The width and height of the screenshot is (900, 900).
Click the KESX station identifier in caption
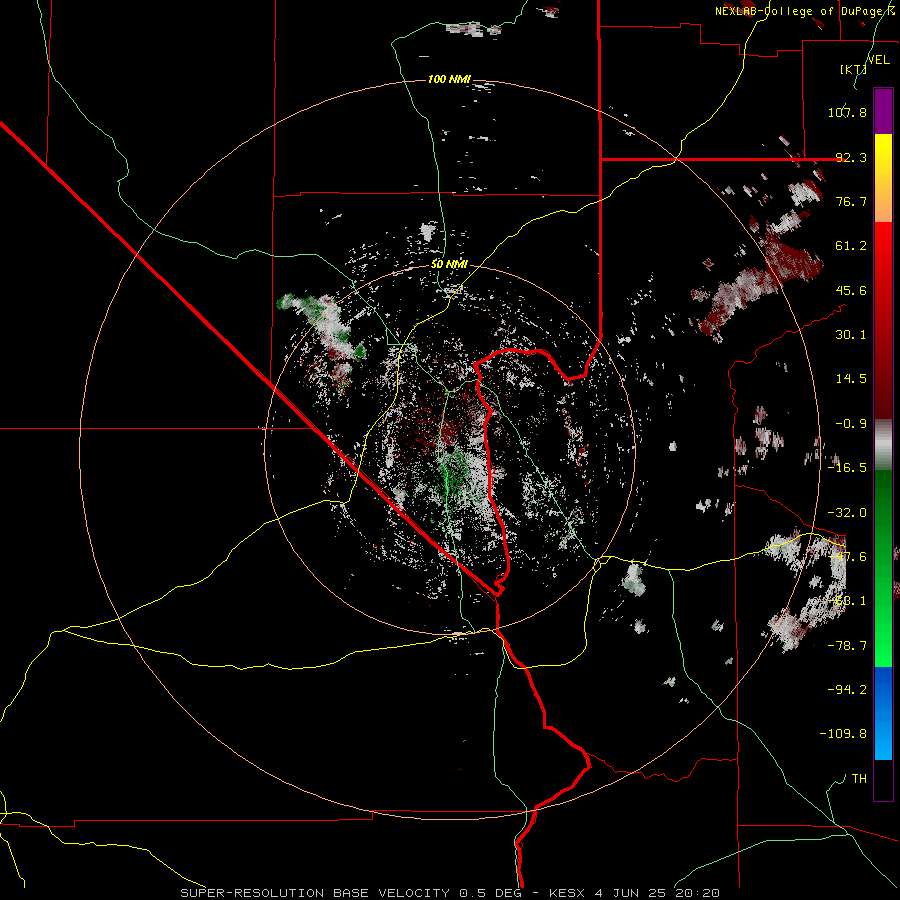coord(567,893)
